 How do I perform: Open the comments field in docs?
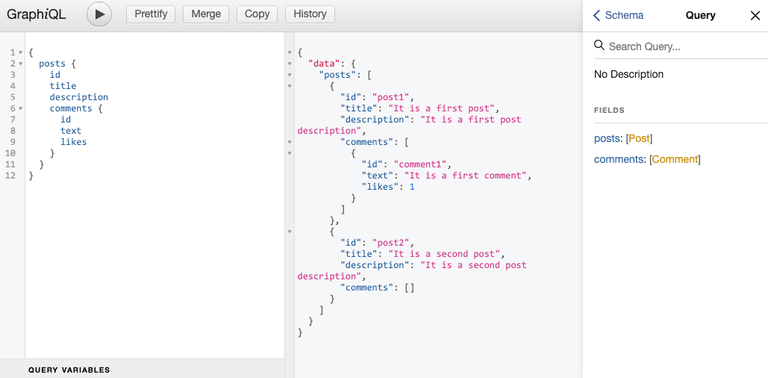620,160
